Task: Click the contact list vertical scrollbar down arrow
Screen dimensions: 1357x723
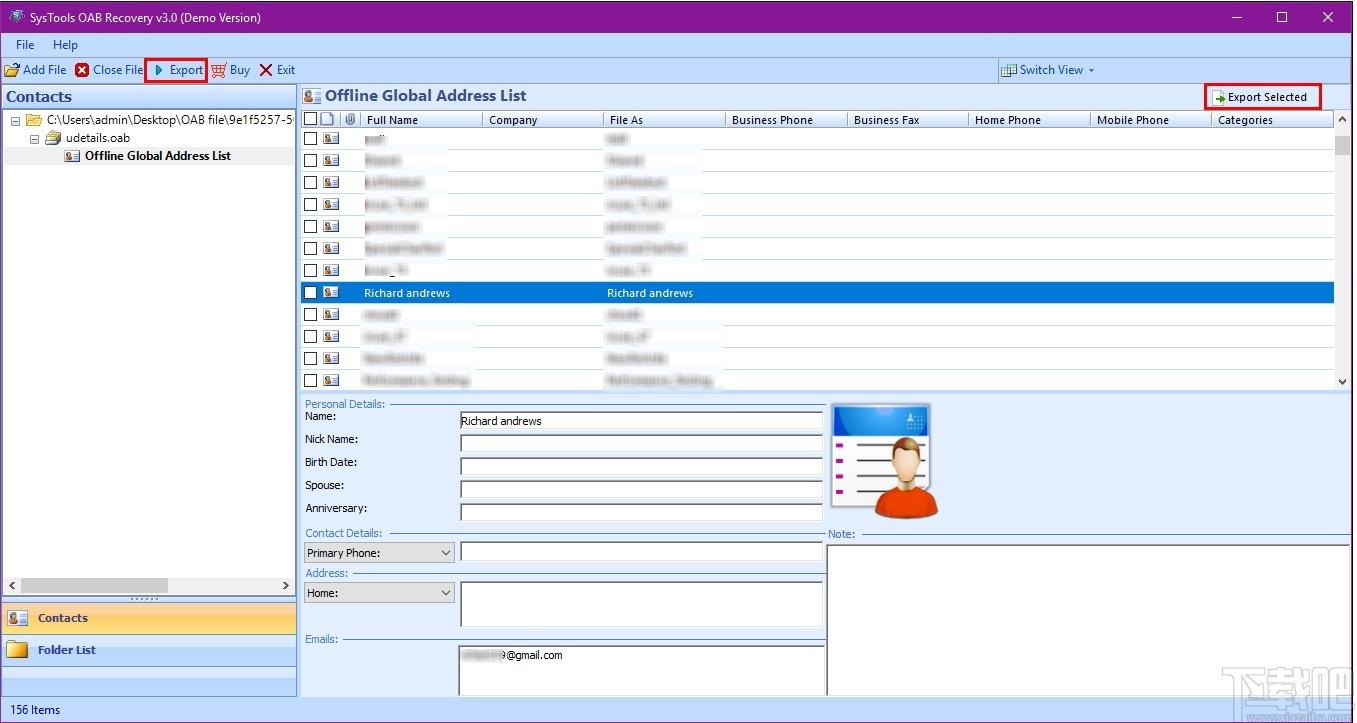Action: point(1342,381)
